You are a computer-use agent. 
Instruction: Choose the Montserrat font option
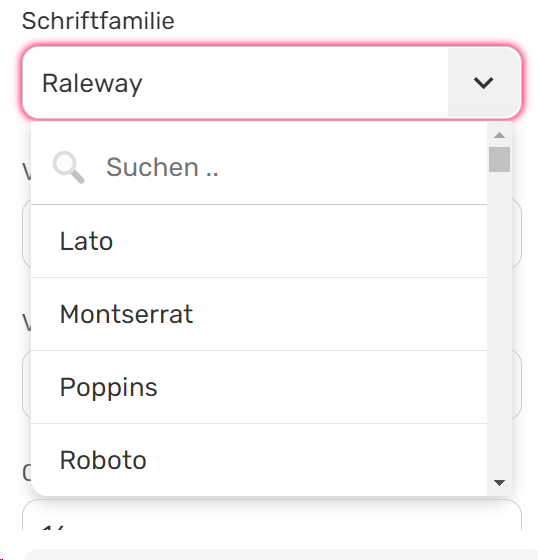(x=259, y=314)
